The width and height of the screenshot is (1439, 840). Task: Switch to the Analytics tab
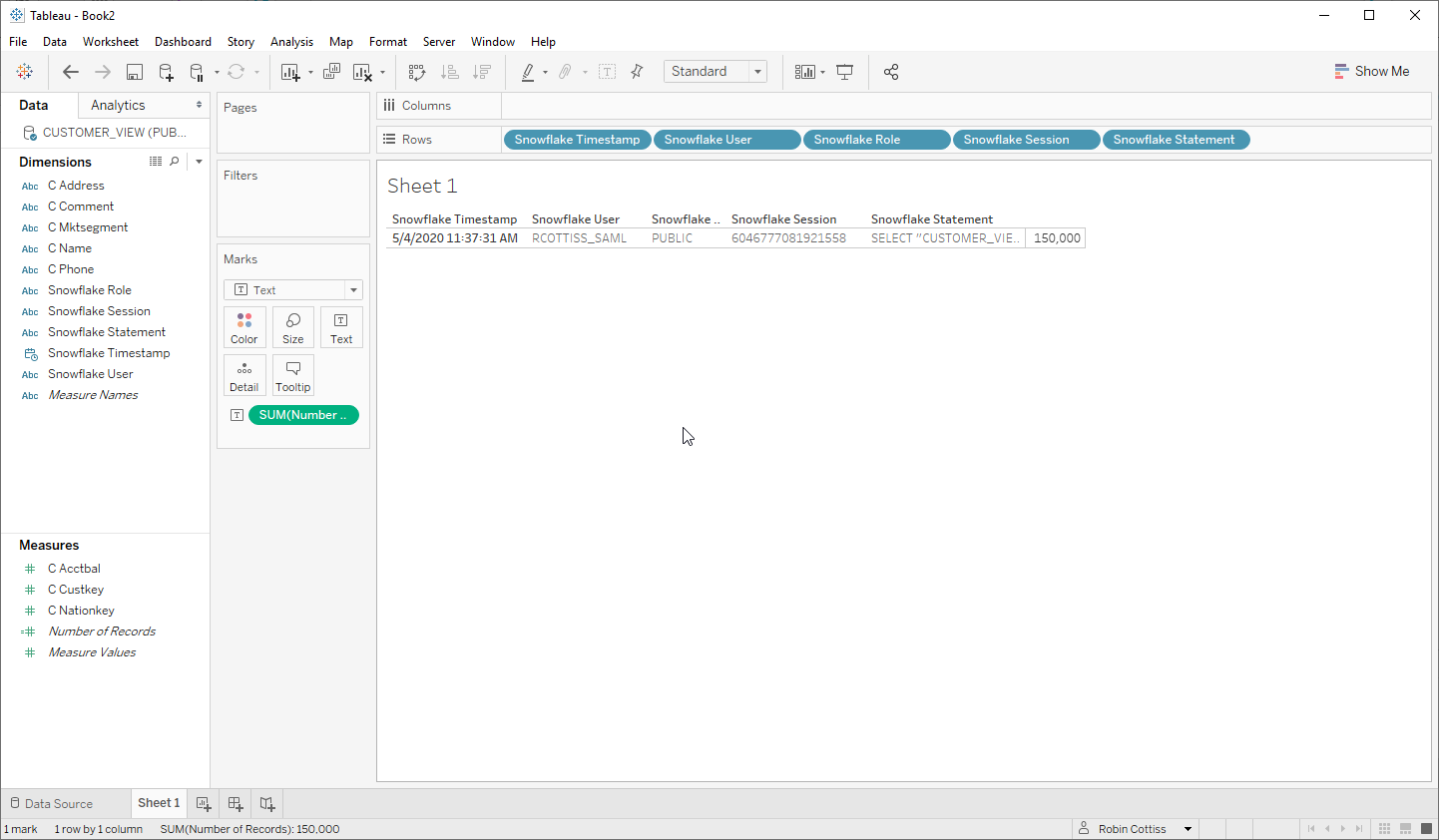point(118,105)
